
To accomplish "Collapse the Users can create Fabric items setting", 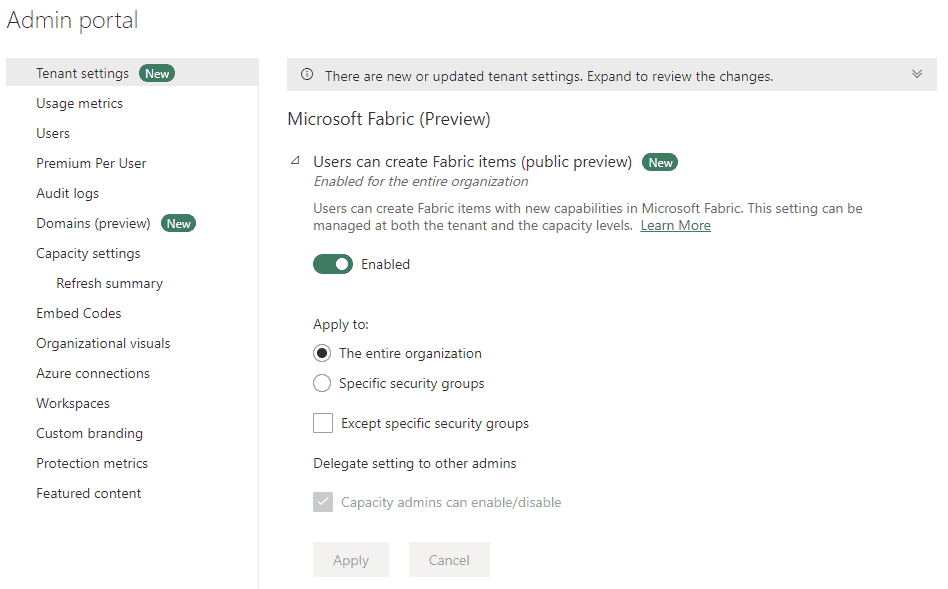I will [295, 161].
